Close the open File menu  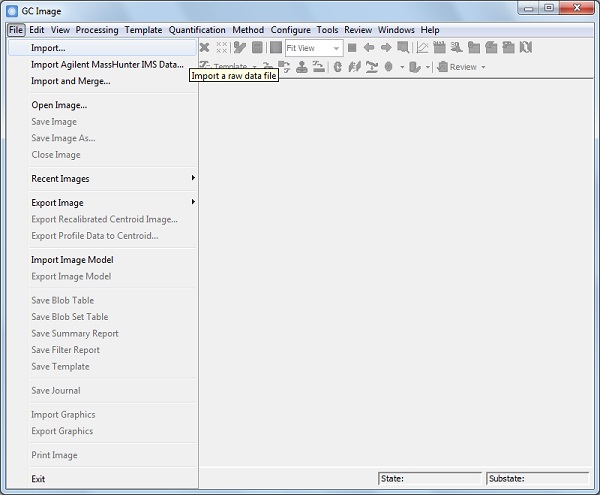tap(16, 30)
